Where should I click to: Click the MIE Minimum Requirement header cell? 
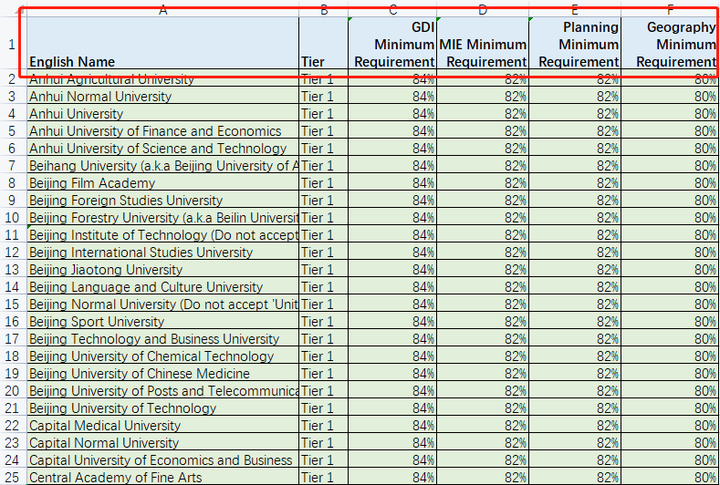pyautogui.click(x=483, y=44)
